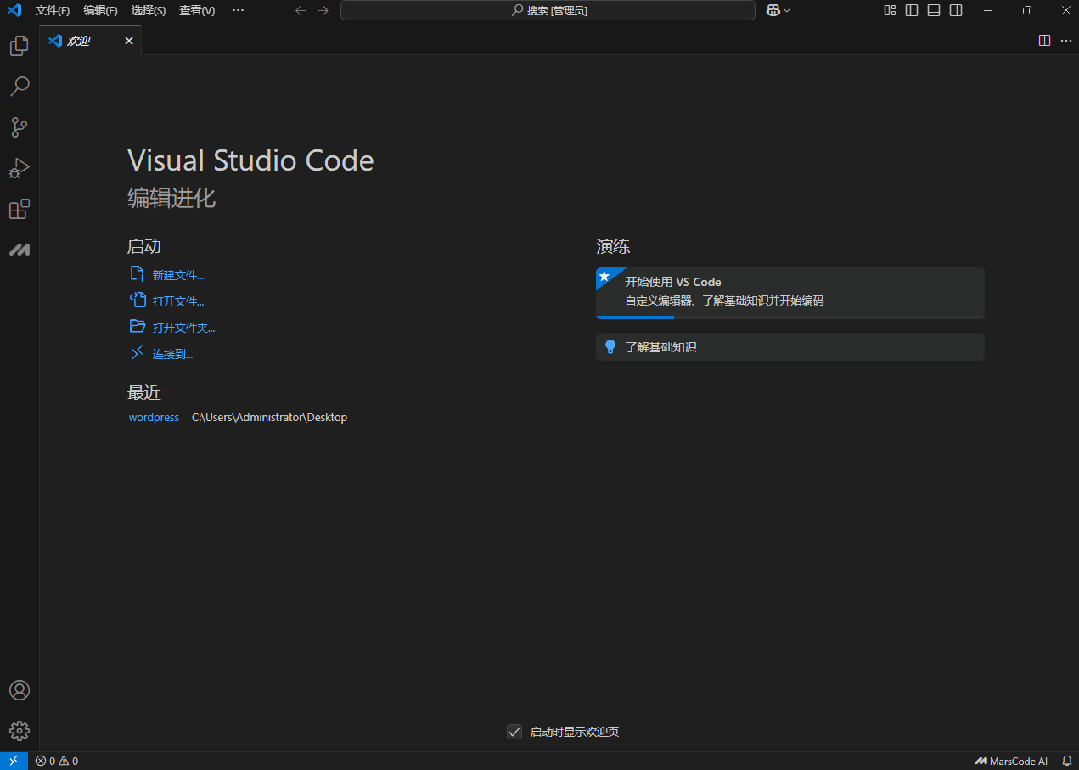This screenshot has width=1079, height=770.
Task: Open the Explorer view in activity bar
Action: click(19, 46)
